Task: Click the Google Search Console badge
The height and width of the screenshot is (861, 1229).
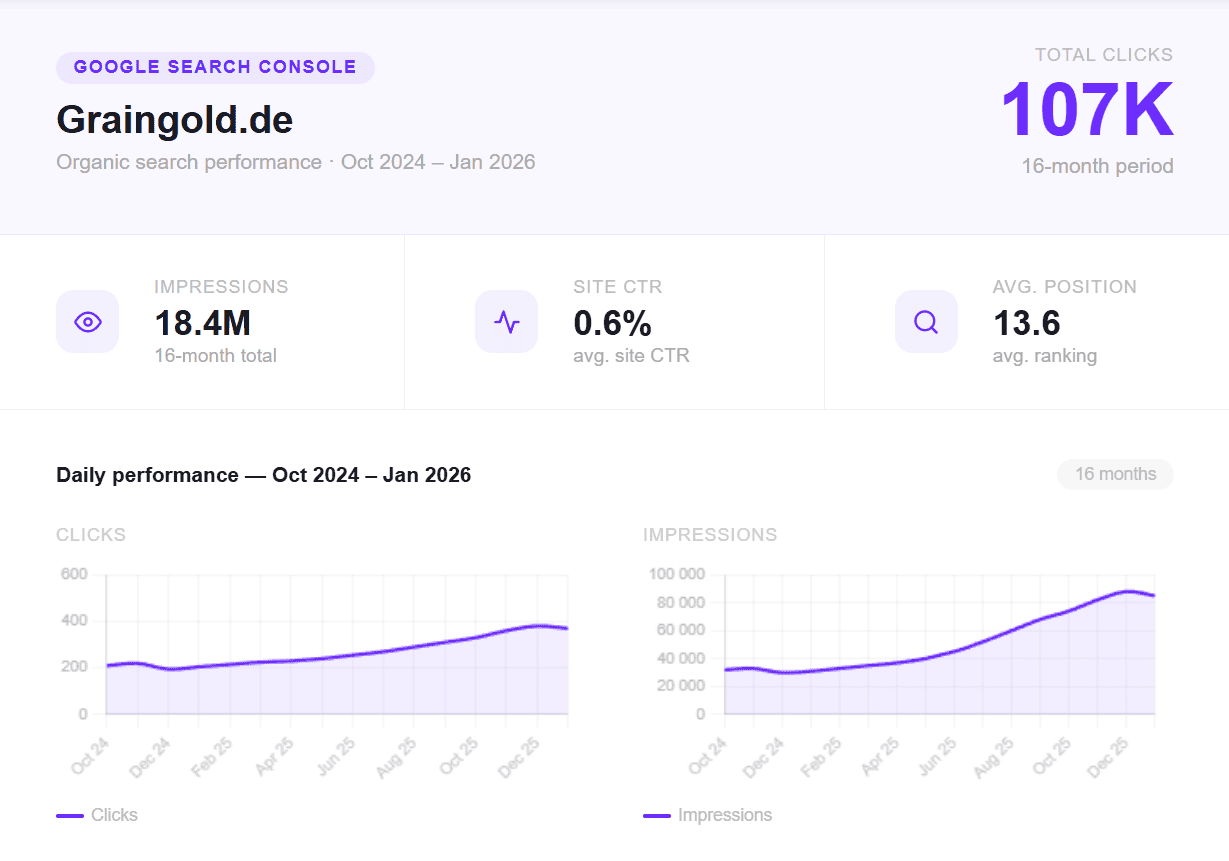Action: [x=215, y=67]
